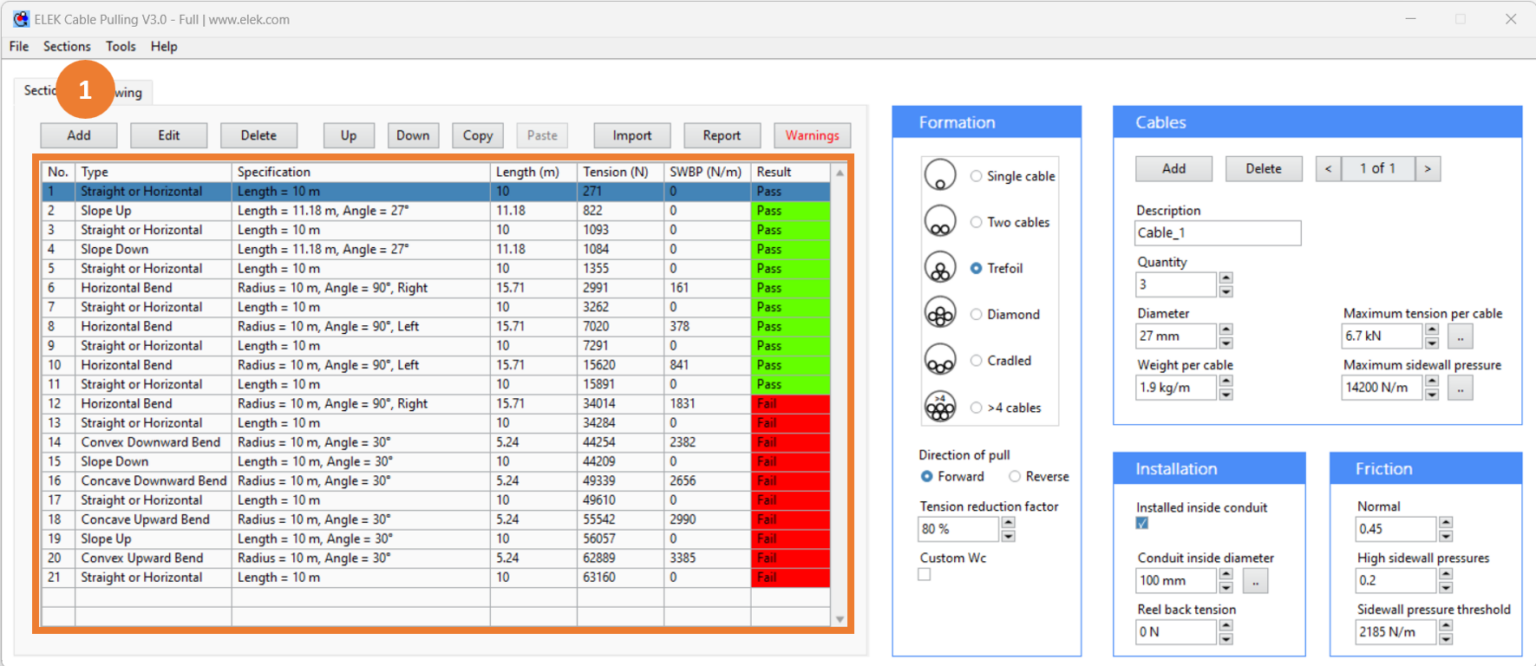Viewport: 1536px width, 666px height.
Task: Select the Cradled formation icon
Action: 940,359
